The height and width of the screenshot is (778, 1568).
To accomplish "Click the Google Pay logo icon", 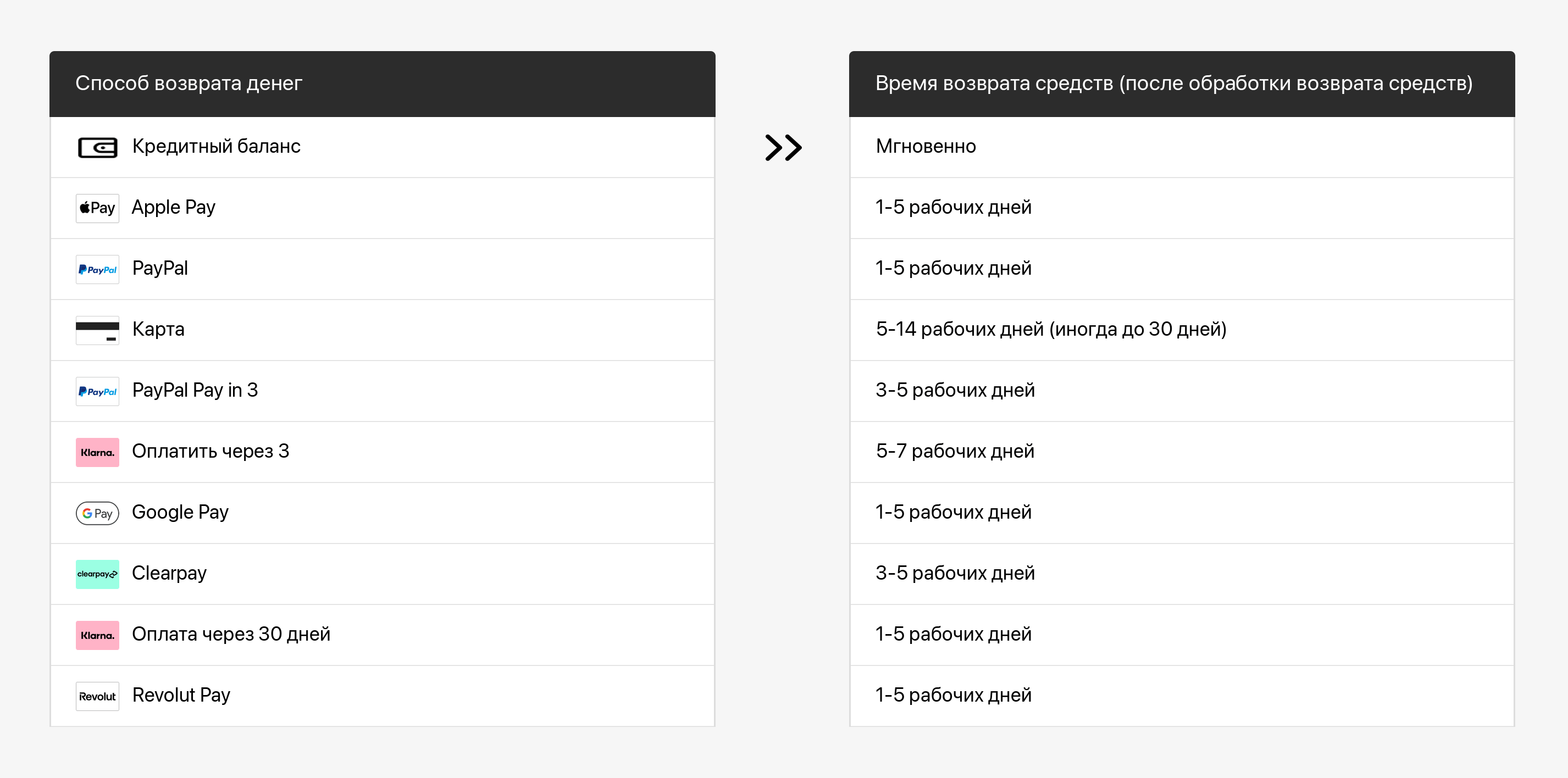I will click(97, 513).
